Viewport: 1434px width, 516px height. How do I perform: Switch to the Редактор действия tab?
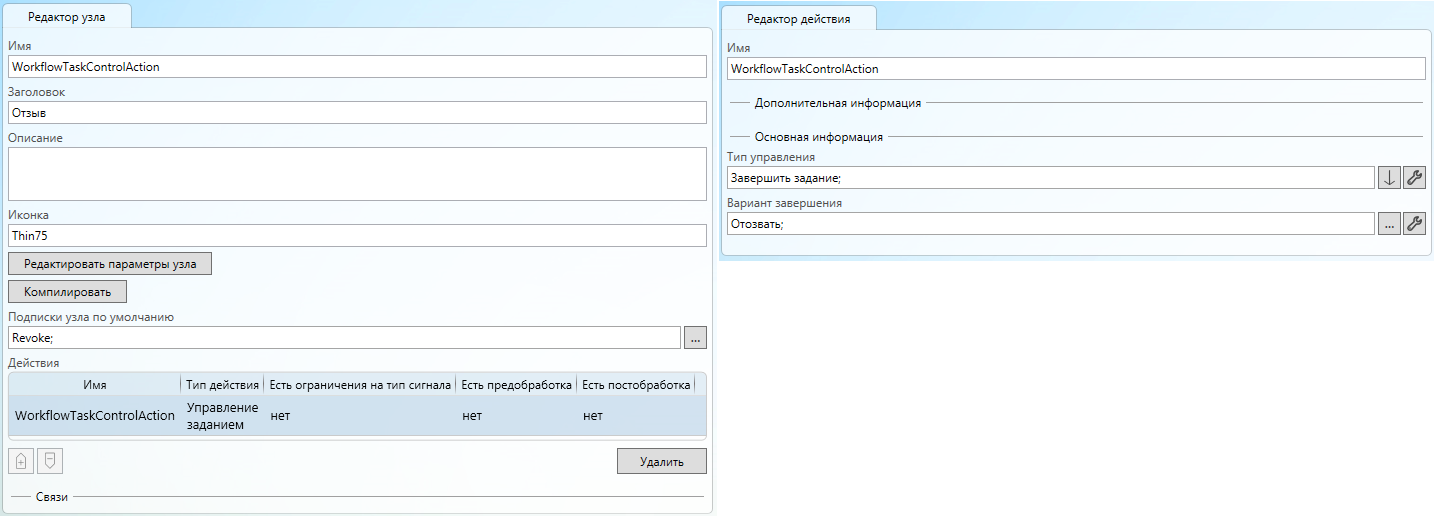[800, 19]
